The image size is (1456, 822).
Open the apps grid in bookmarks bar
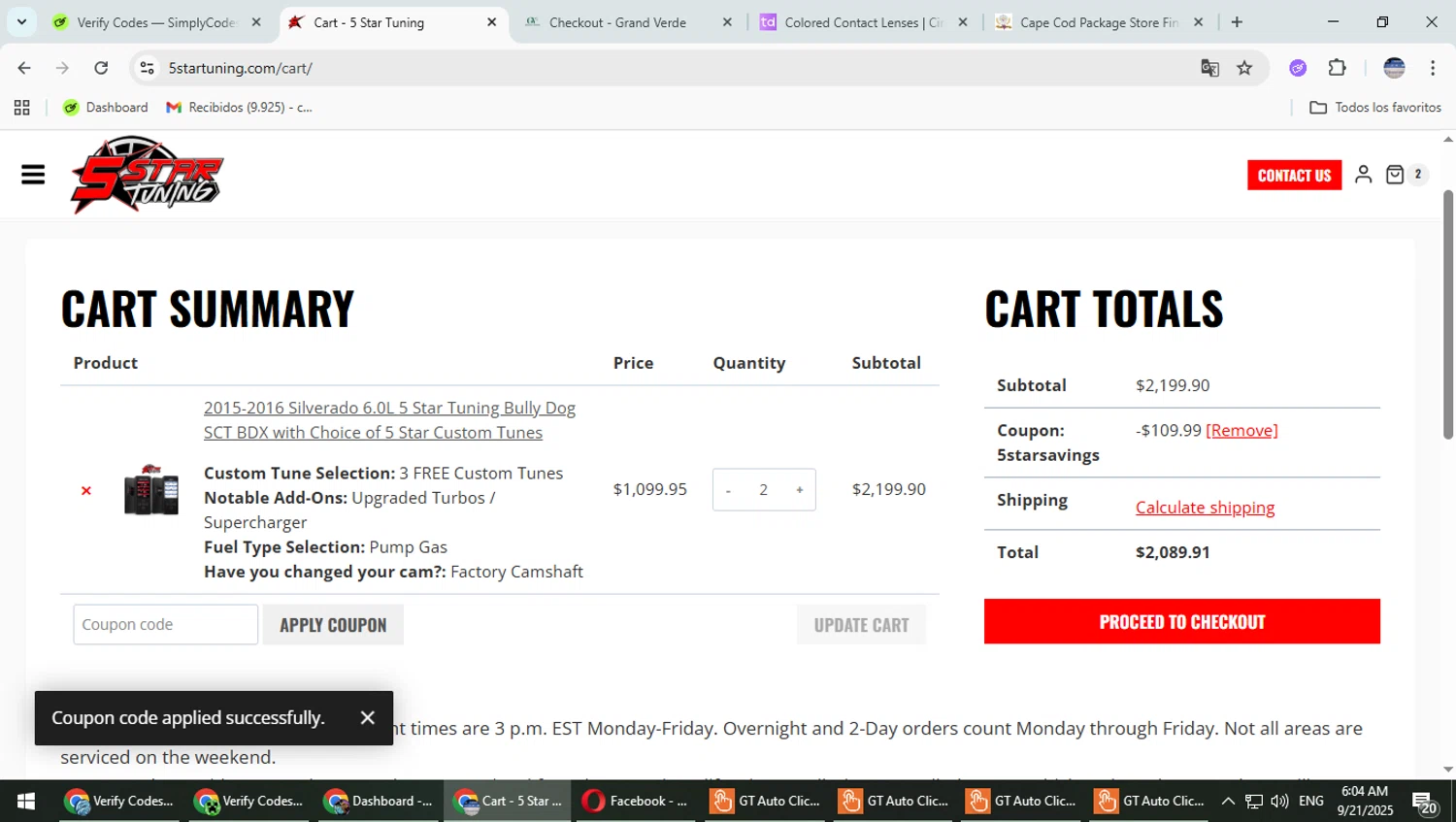[22, 108]
